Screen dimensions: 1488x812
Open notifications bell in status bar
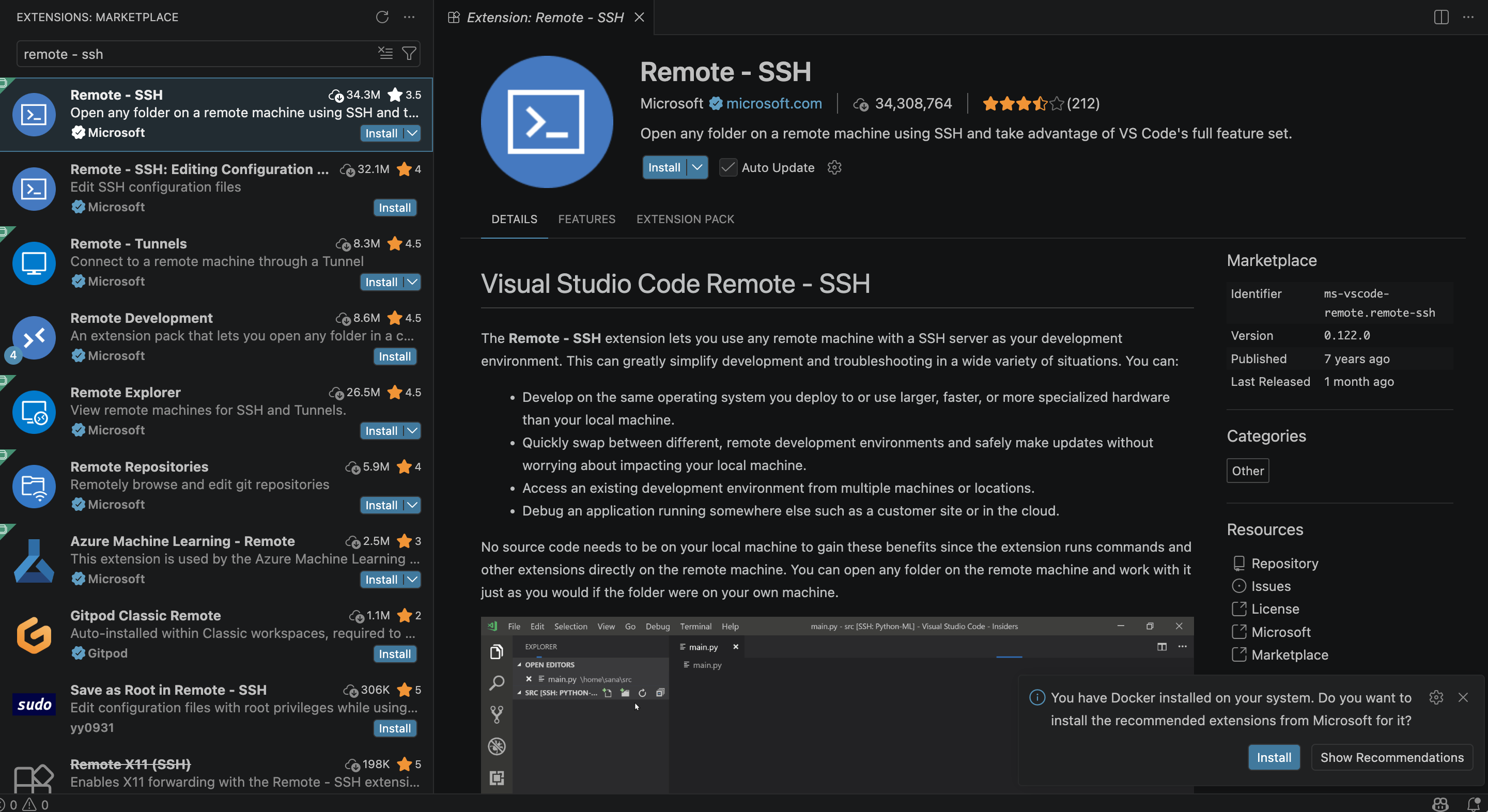(x=1474, y=804)
